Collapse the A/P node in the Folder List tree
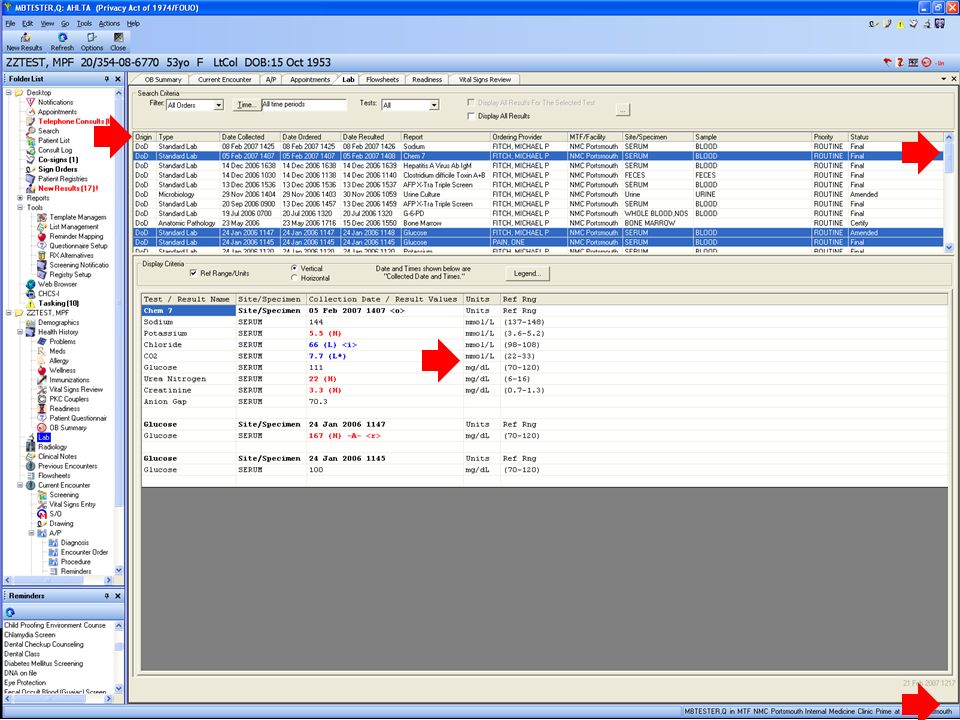Image resolution: width=960 pixels, height=720 pixels. click(31, 533)
